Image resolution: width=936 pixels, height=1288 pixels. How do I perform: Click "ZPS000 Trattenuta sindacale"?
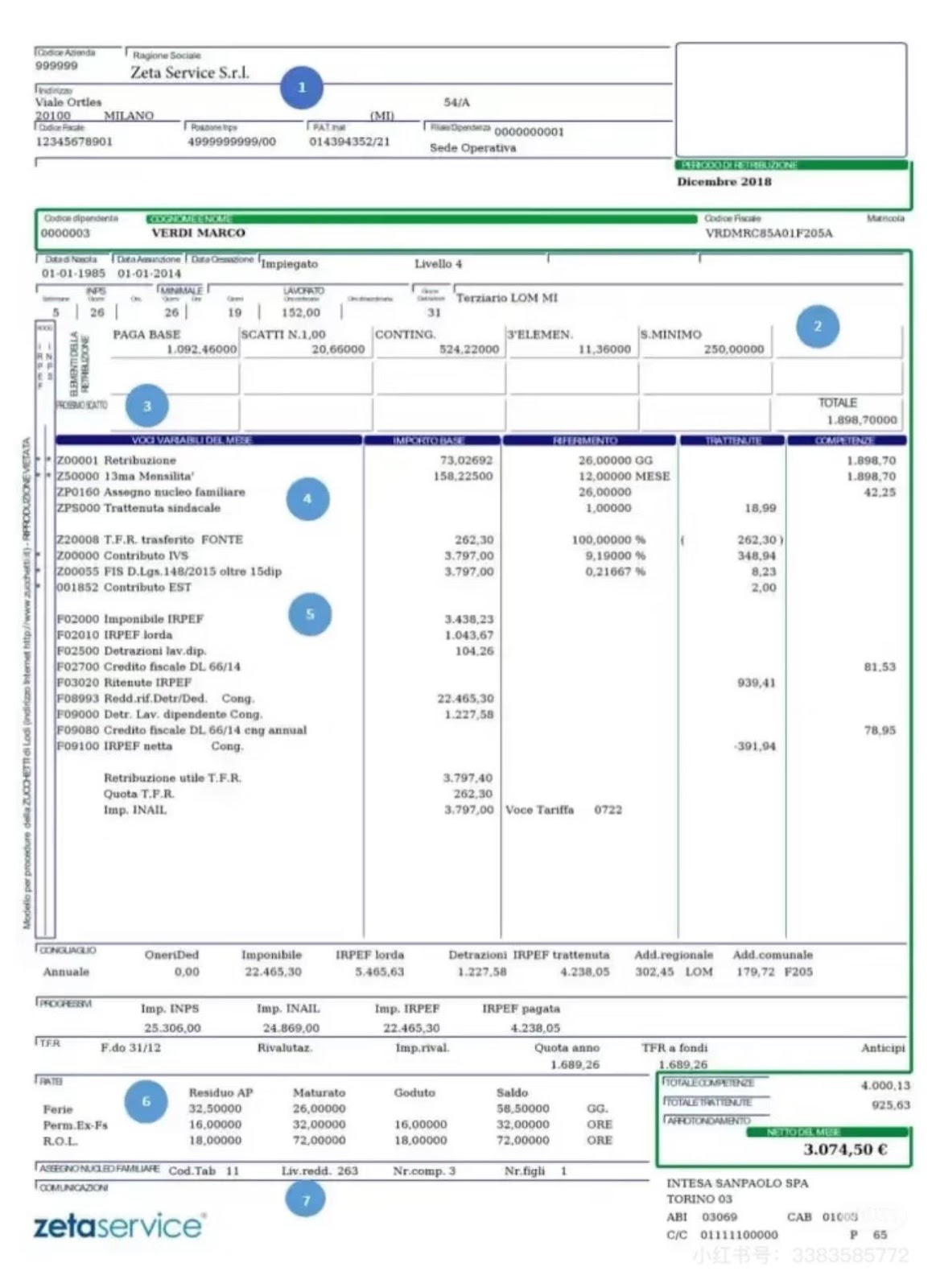(138, 508)
